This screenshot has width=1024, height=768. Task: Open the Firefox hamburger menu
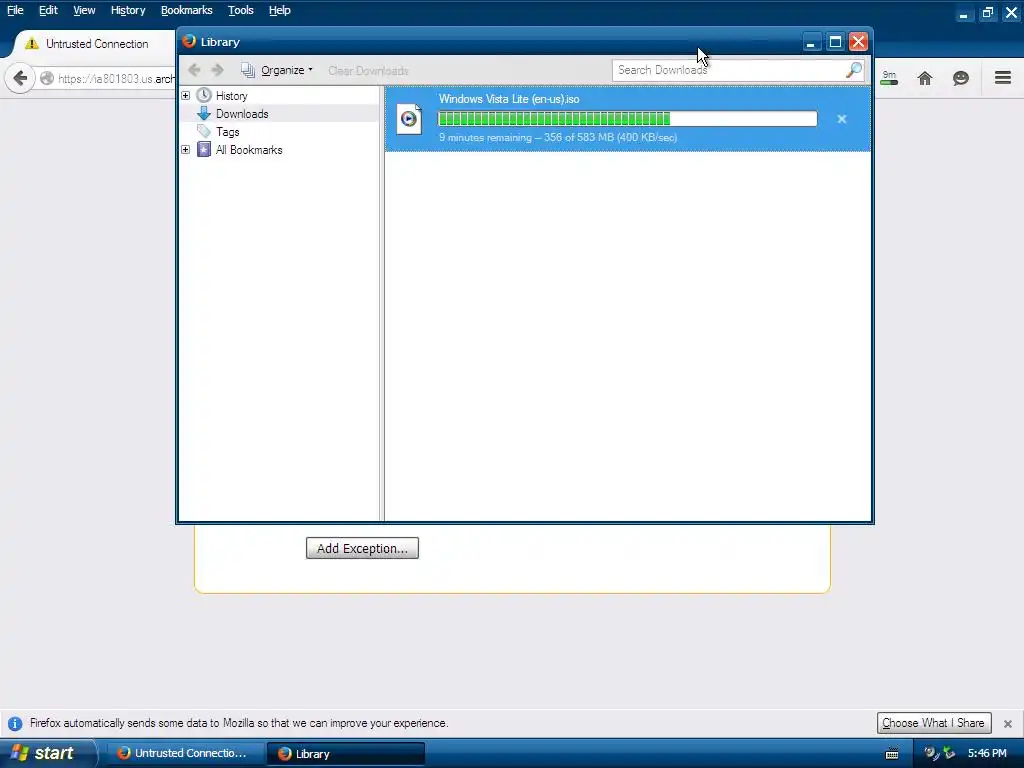pos(1003,78)
